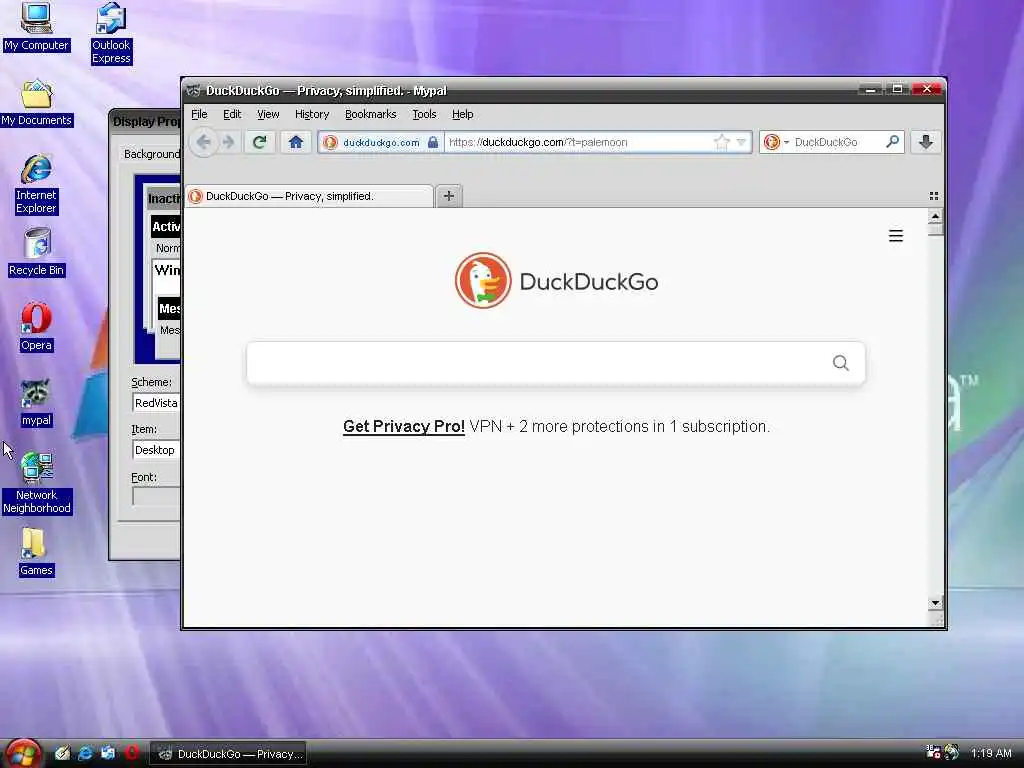Click the DuckDuckGo logo on the page
1024x768 pixels.
[x=556, y=281]
